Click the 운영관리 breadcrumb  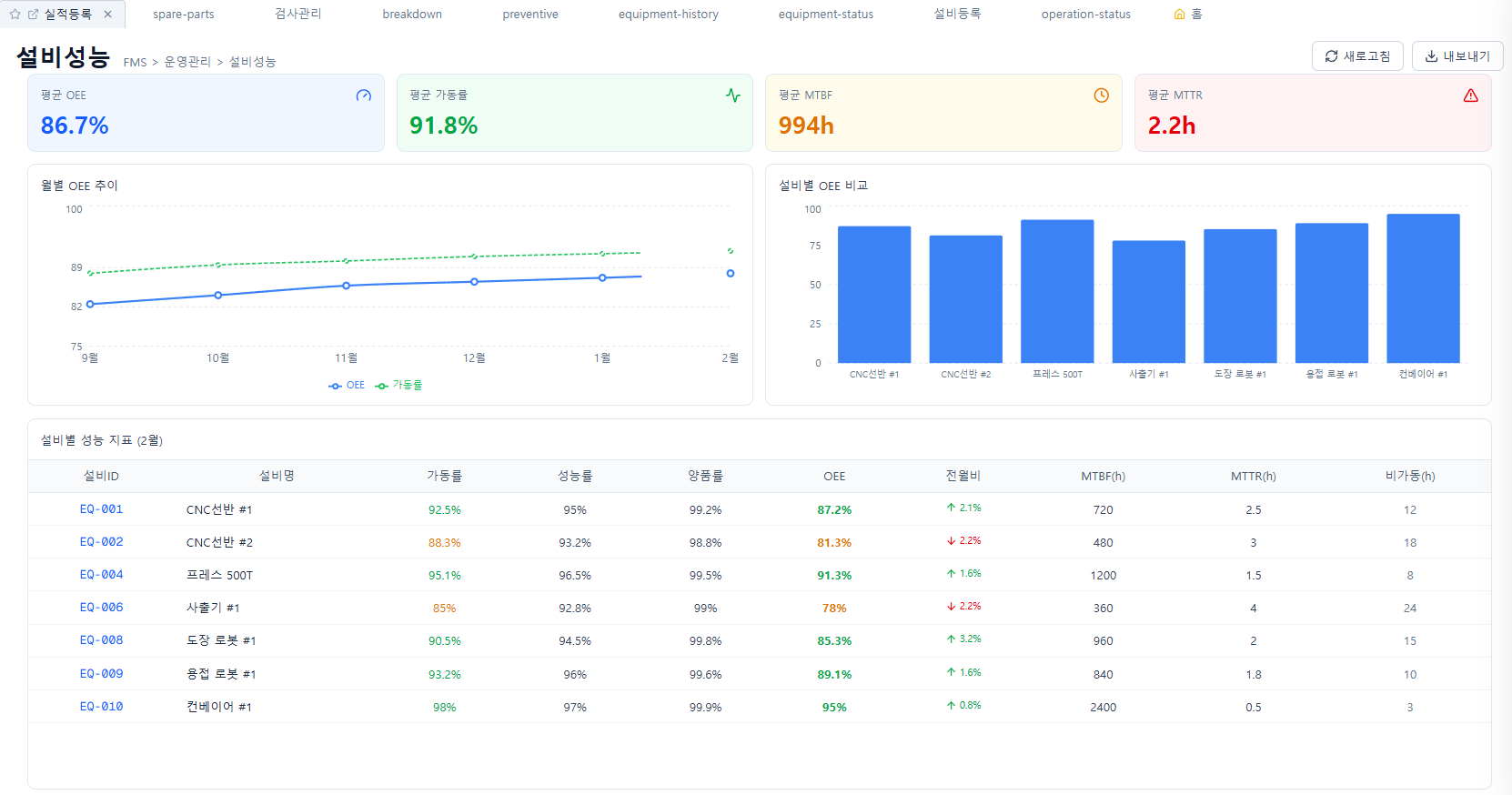tap(187, 62)
